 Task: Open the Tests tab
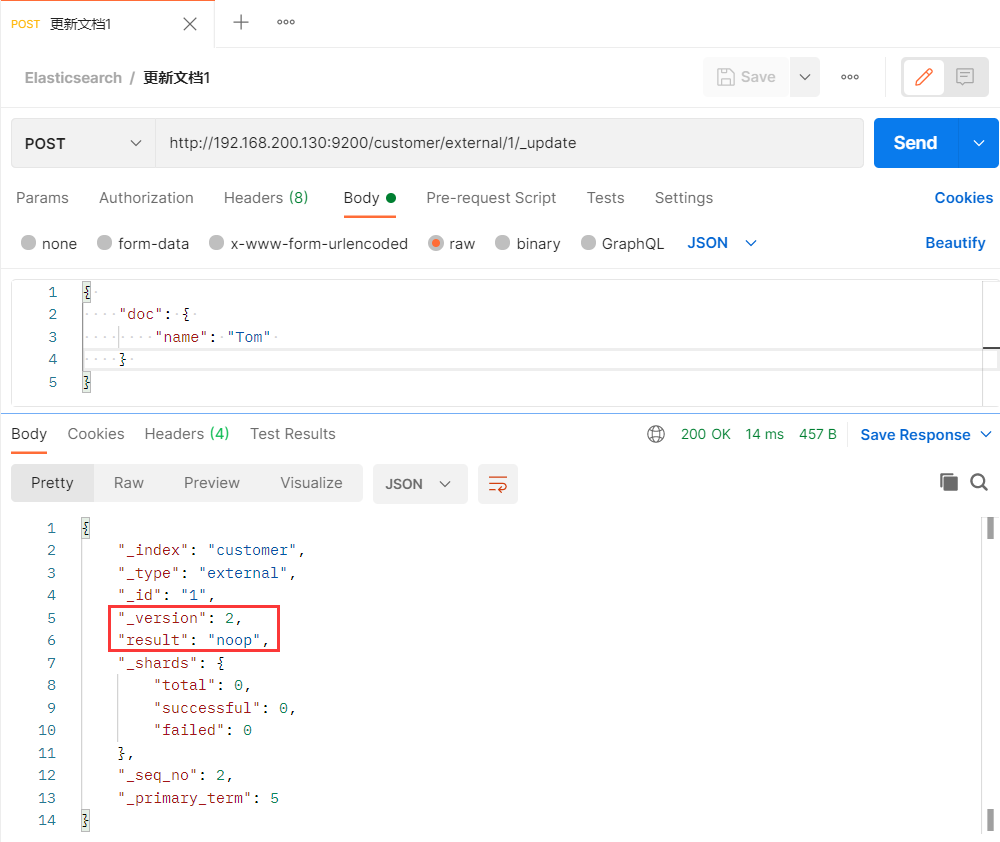point(605,198)
